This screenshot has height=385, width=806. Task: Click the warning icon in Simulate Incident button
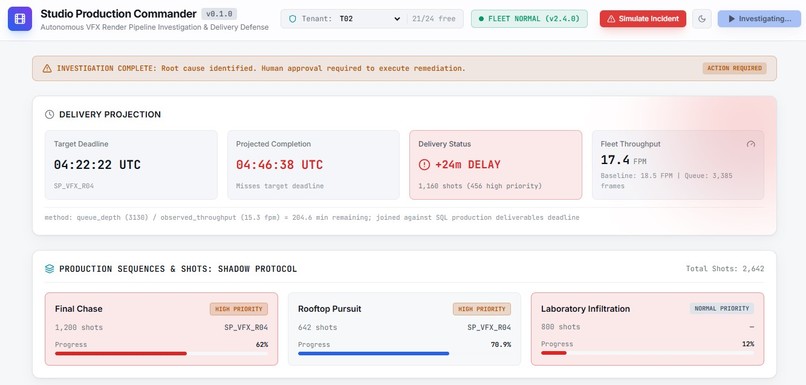(611, 19)
